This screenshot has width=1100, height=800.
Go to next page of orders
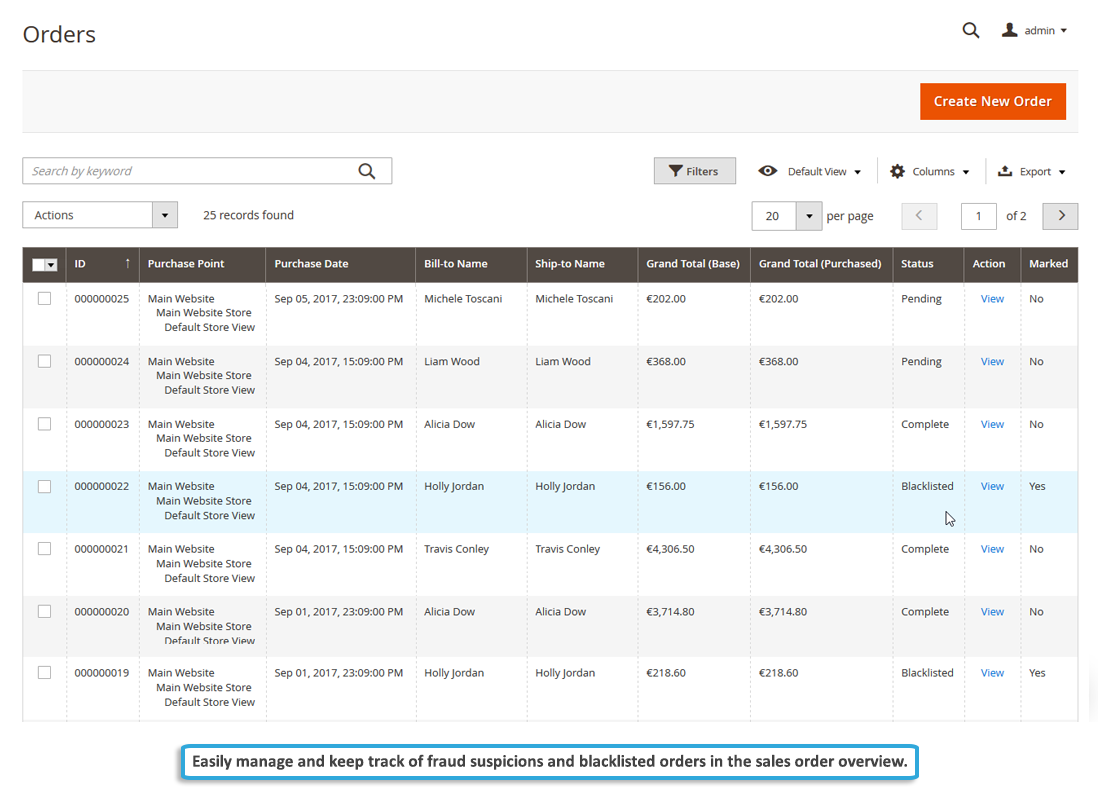(x=1061, y=215)
